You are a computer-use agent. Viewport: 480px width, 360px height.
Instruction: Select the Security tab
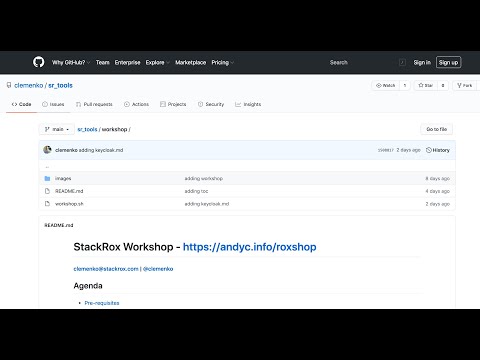211,104
